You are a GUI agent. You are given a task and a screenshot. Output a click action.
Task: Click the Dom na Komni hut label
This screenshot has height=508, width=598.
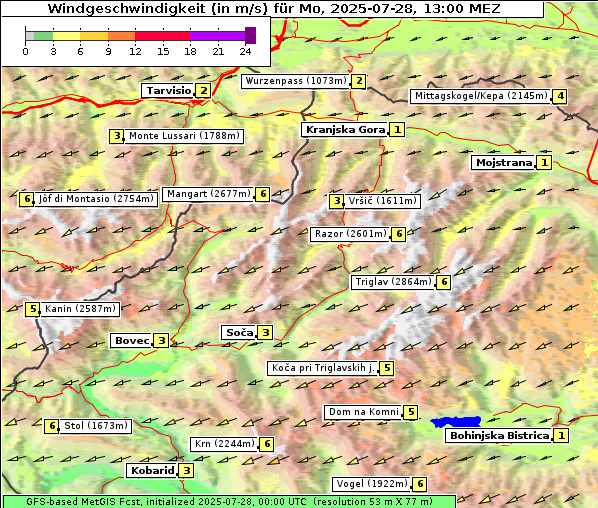(x=364, y=412)
